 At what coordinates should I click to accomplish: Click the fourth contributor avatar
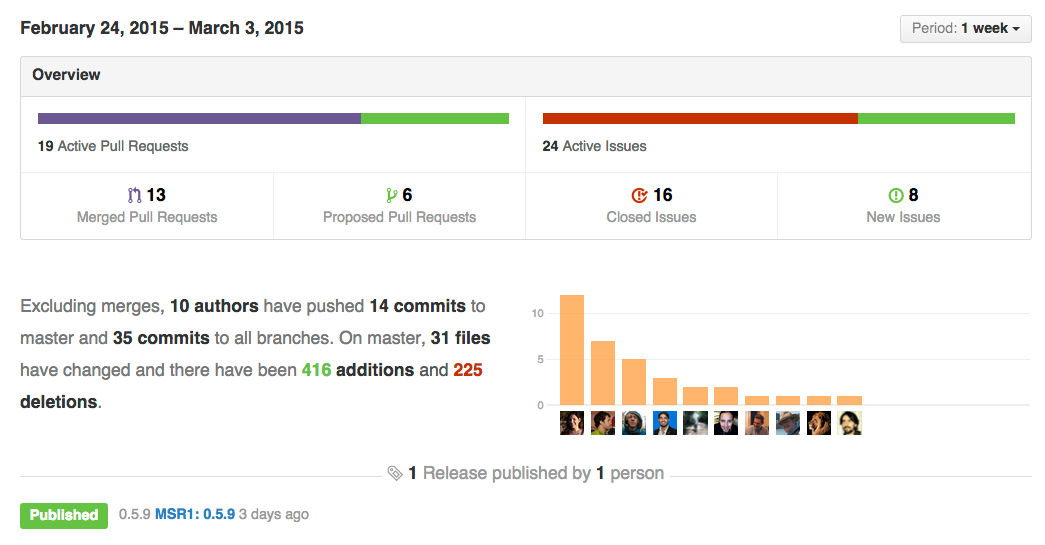665,423
